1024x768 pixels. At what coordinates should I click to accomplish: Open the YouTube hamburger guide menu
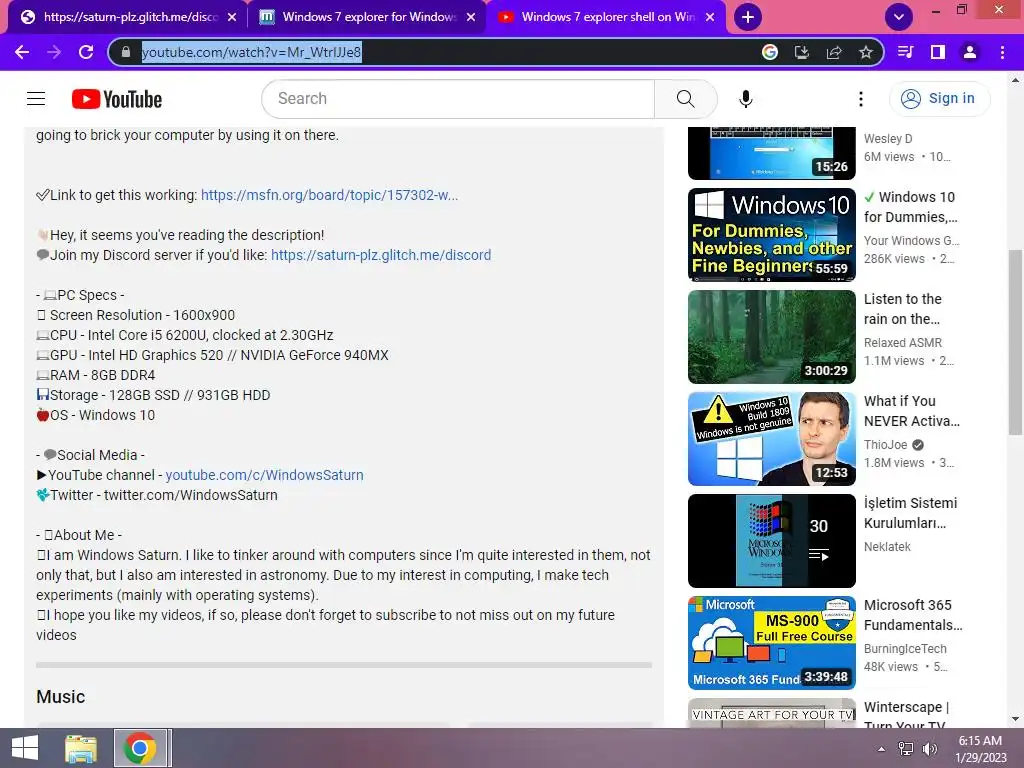[x=36, y=99]
